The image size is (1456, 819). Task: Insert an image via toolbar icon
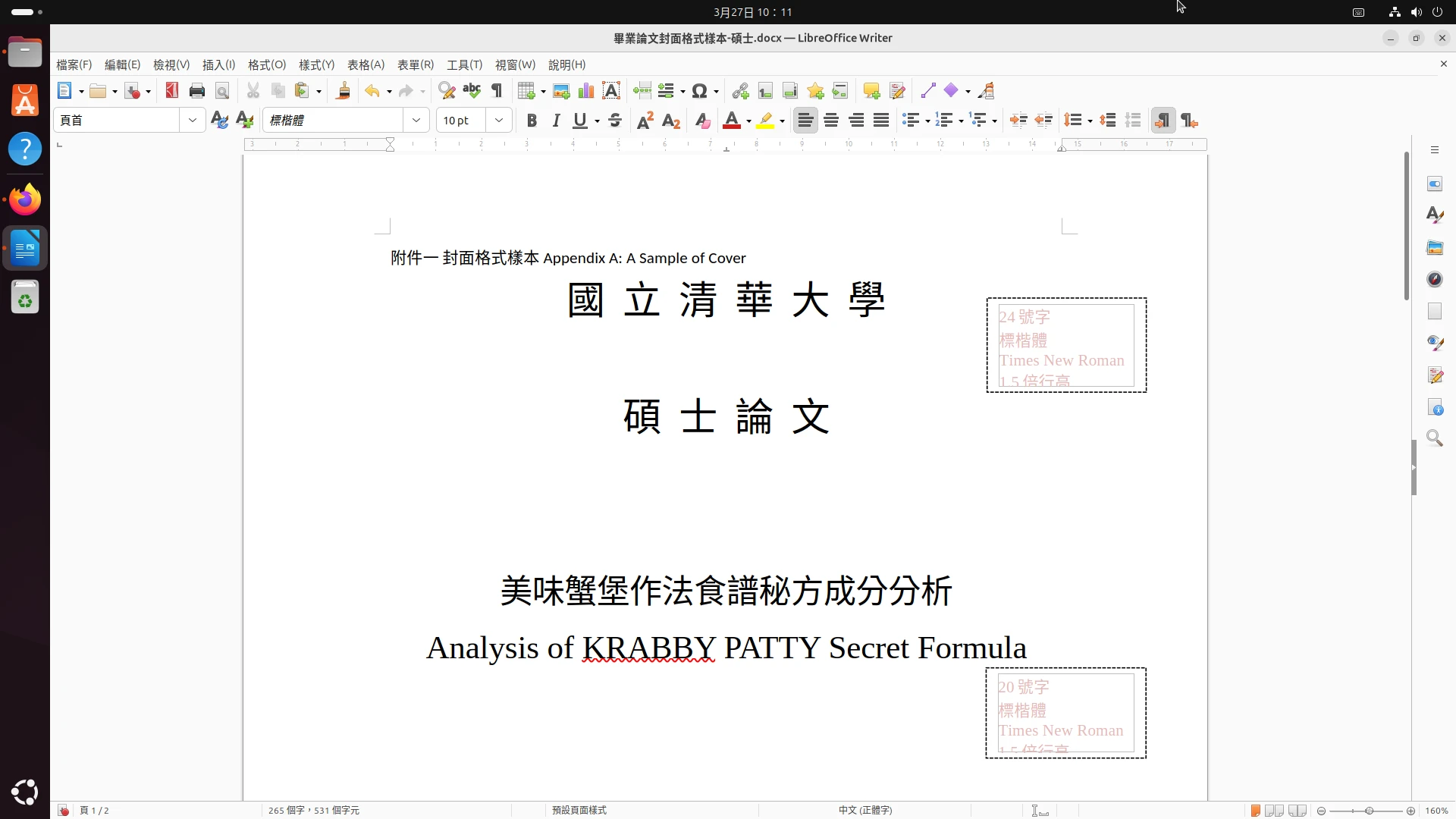[x=561, y=91]
